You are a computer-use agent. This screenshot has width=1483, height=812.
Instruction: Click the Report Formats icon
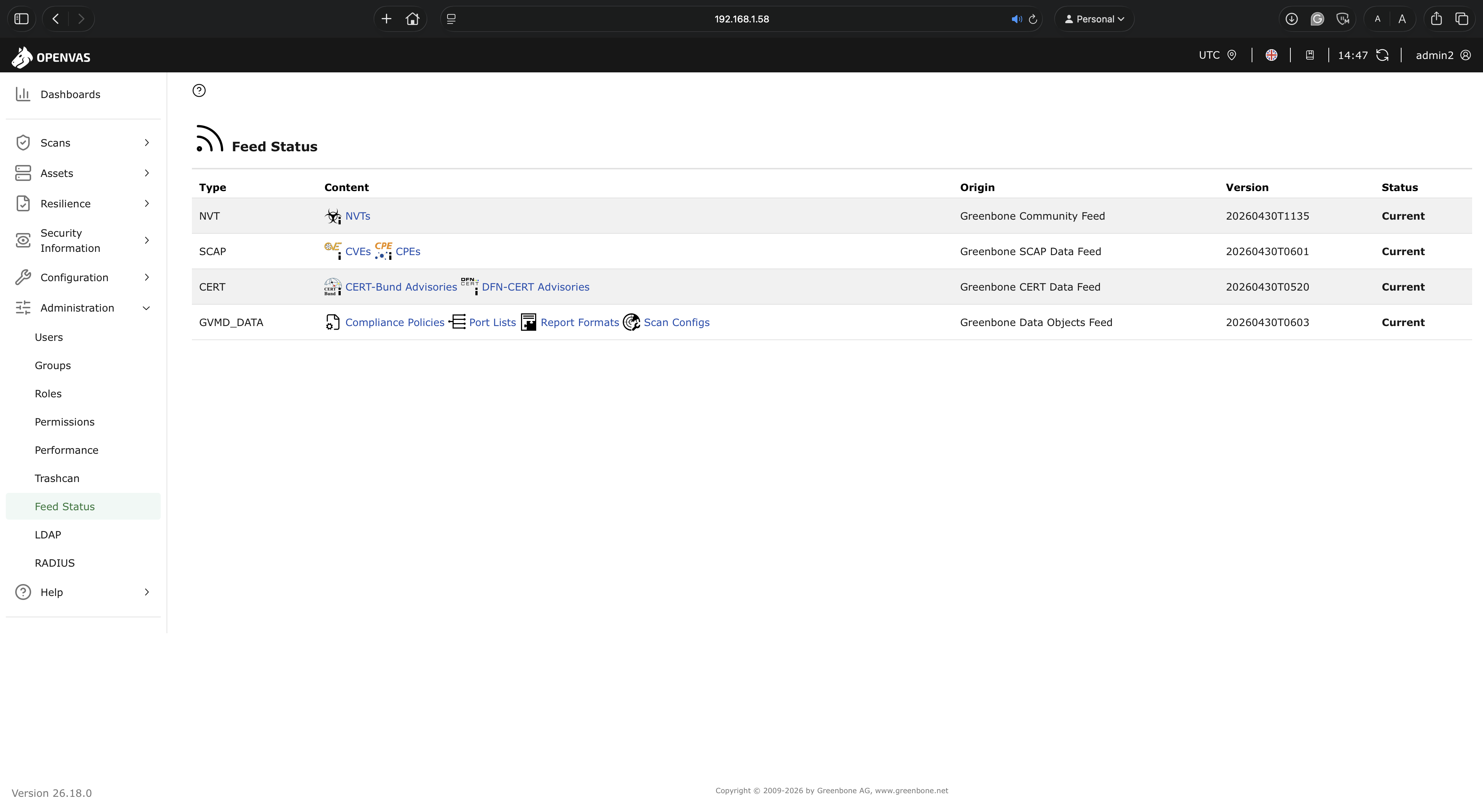(529, 322)
